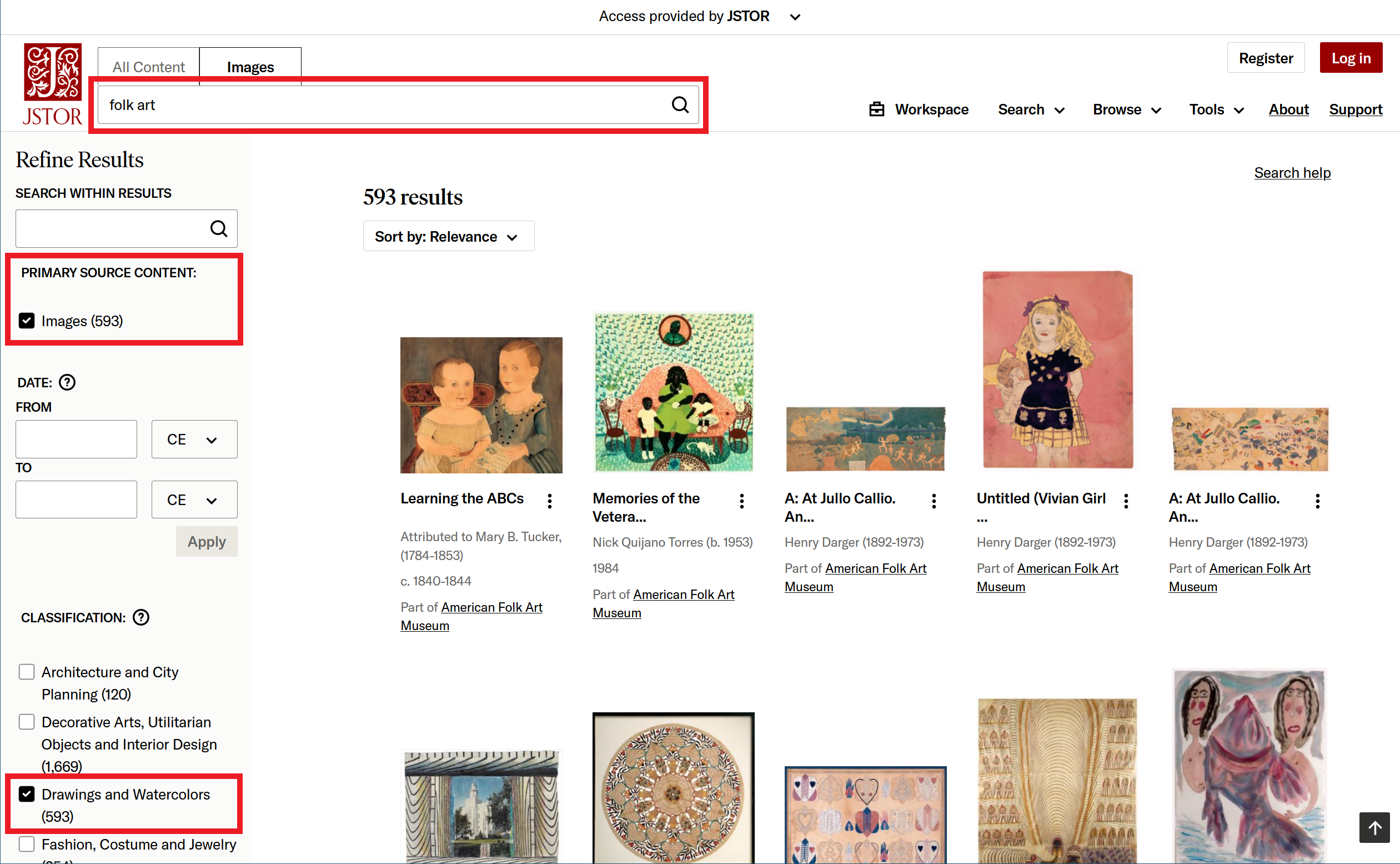Select the Images tab
The height and width of the screenshot is (864, 1400).
(x=250, y=67)
